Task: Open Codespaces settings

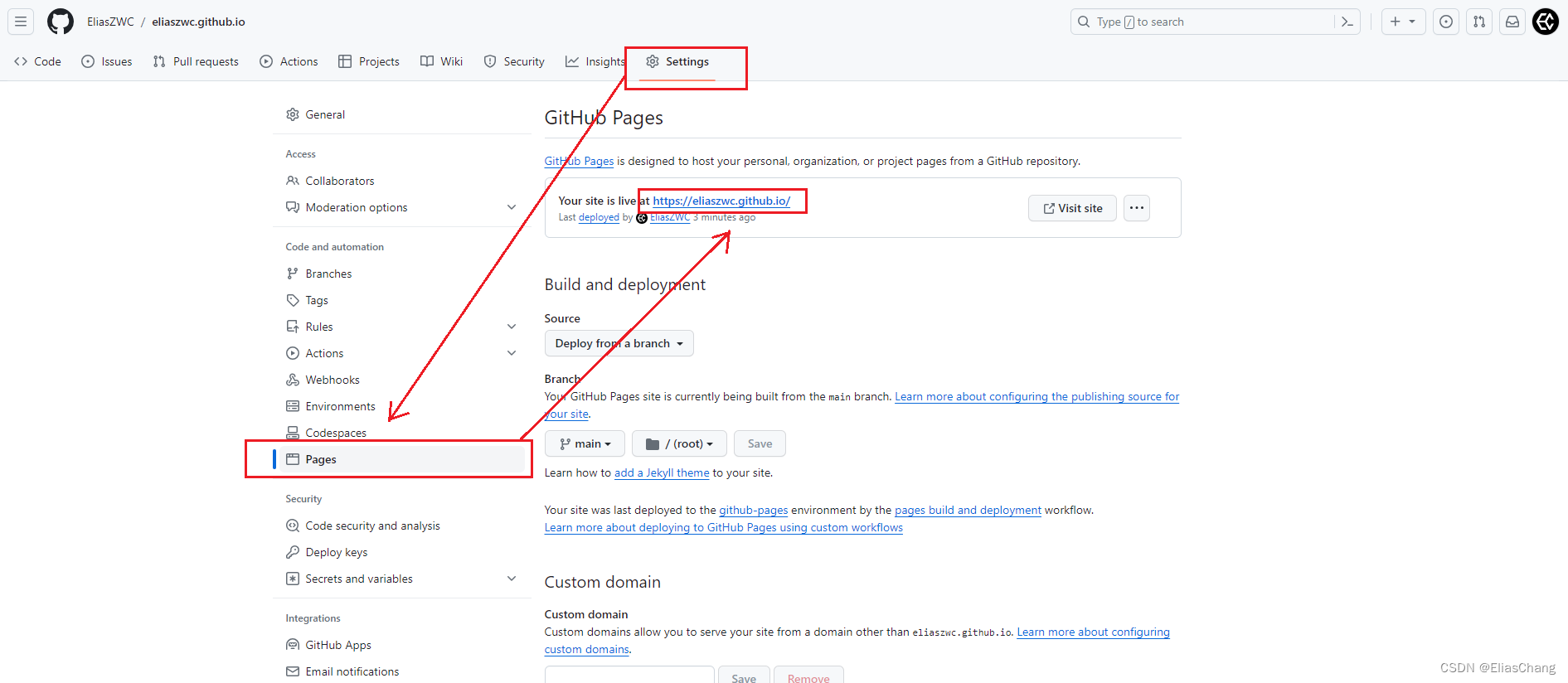Action: coord(402,433)
